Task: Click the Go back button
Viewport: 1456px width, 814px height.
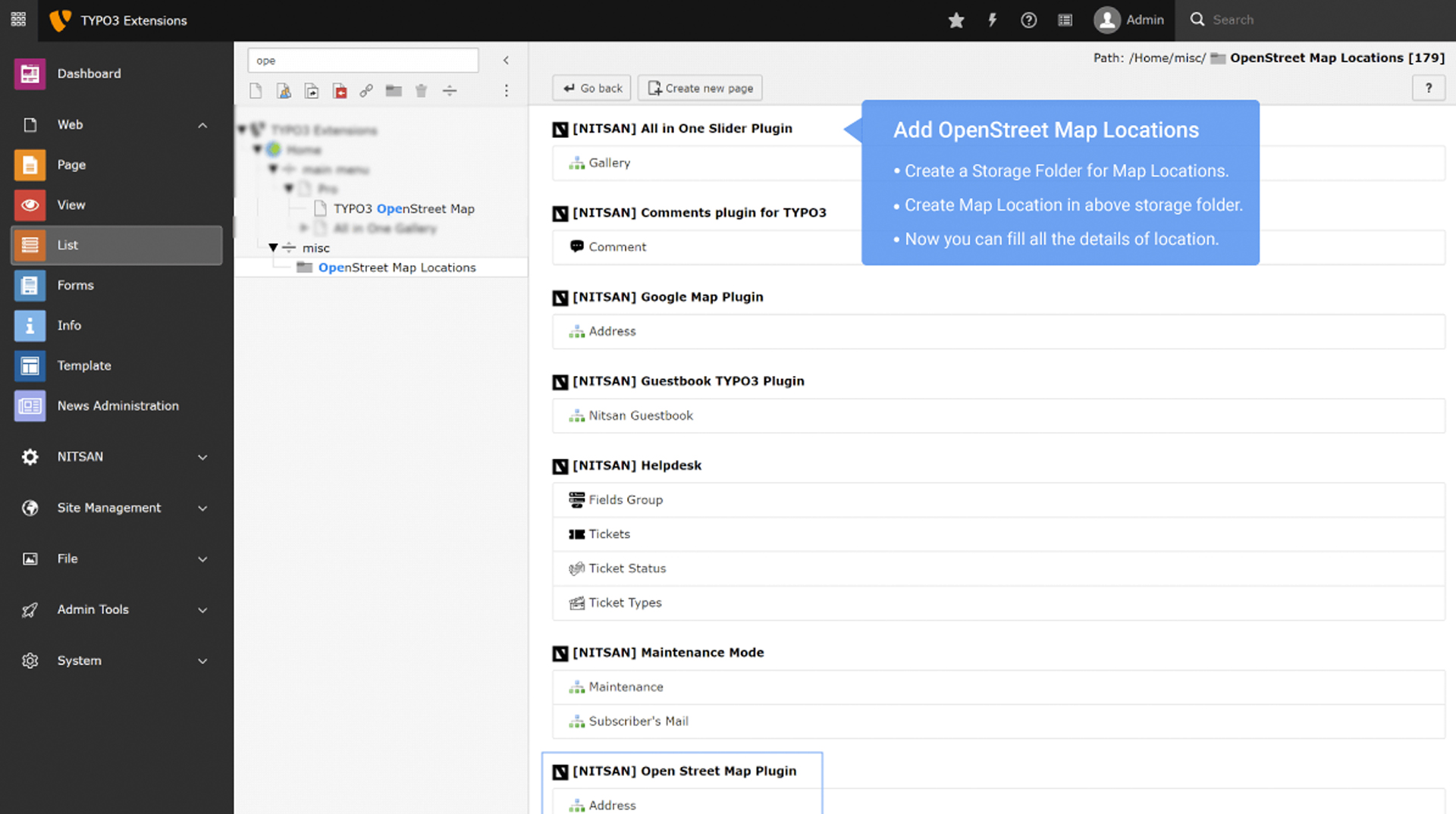Action: pos(593,88)
